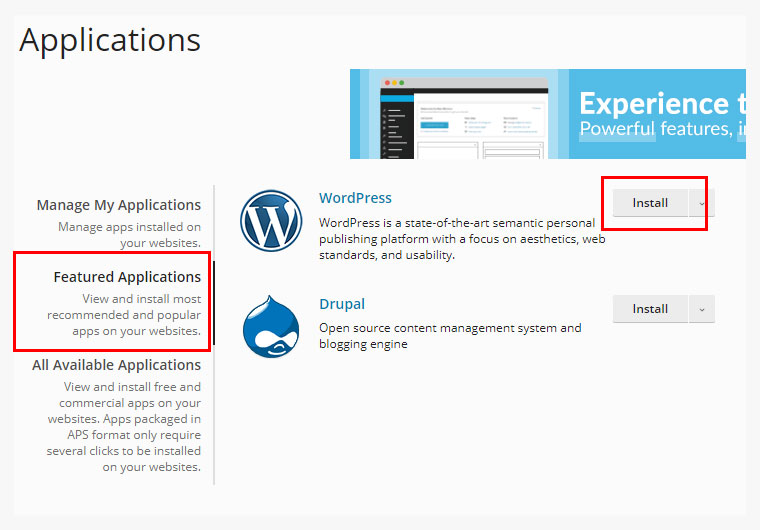
Task: Expand the WordPress Install dropdown arrow
Action: click(x=702, y=203)
